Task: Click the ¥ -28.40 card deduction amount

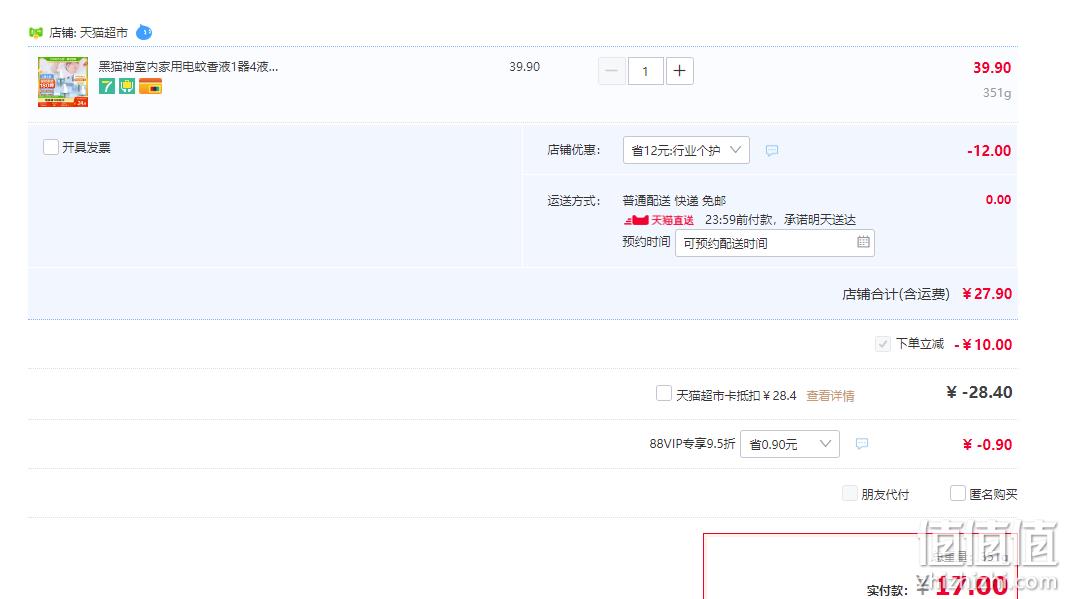Action: click(979, 392)
